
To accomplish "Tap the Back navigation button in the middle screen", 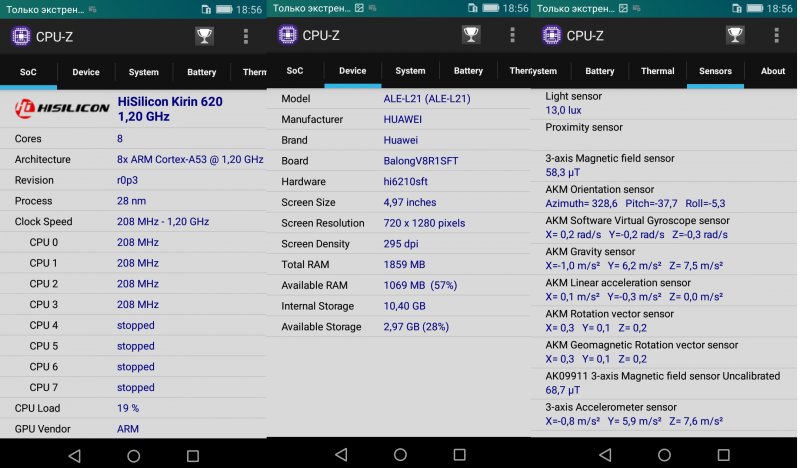I will point(341,454).
